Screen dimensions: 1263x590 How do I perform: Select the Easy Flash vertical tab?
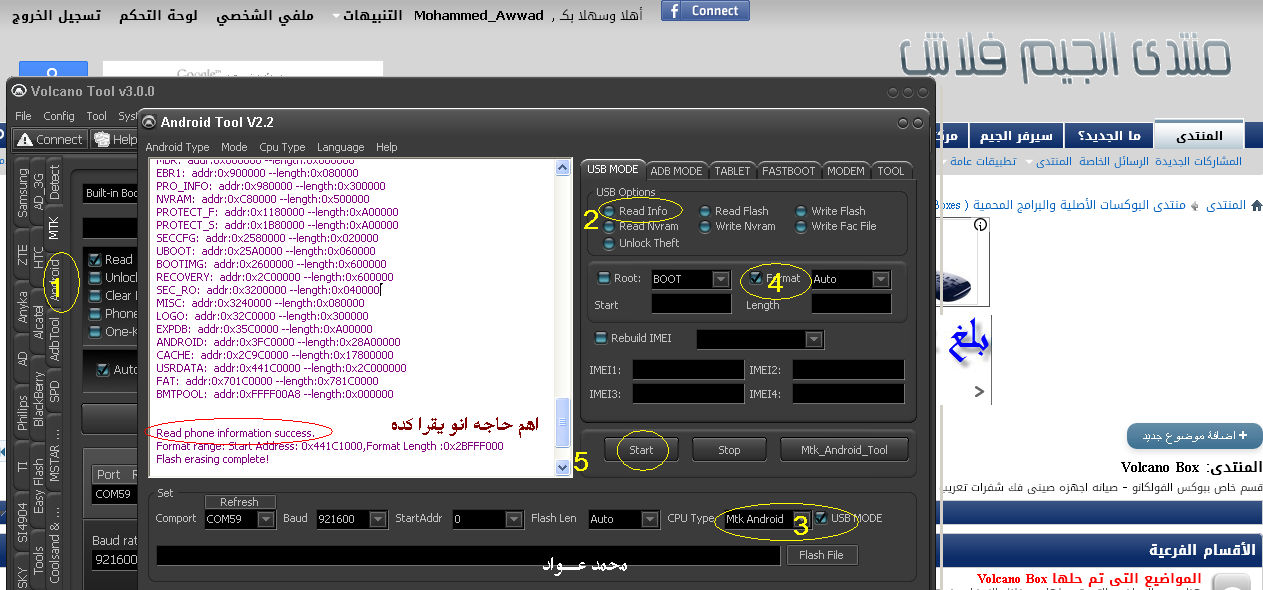39,486
